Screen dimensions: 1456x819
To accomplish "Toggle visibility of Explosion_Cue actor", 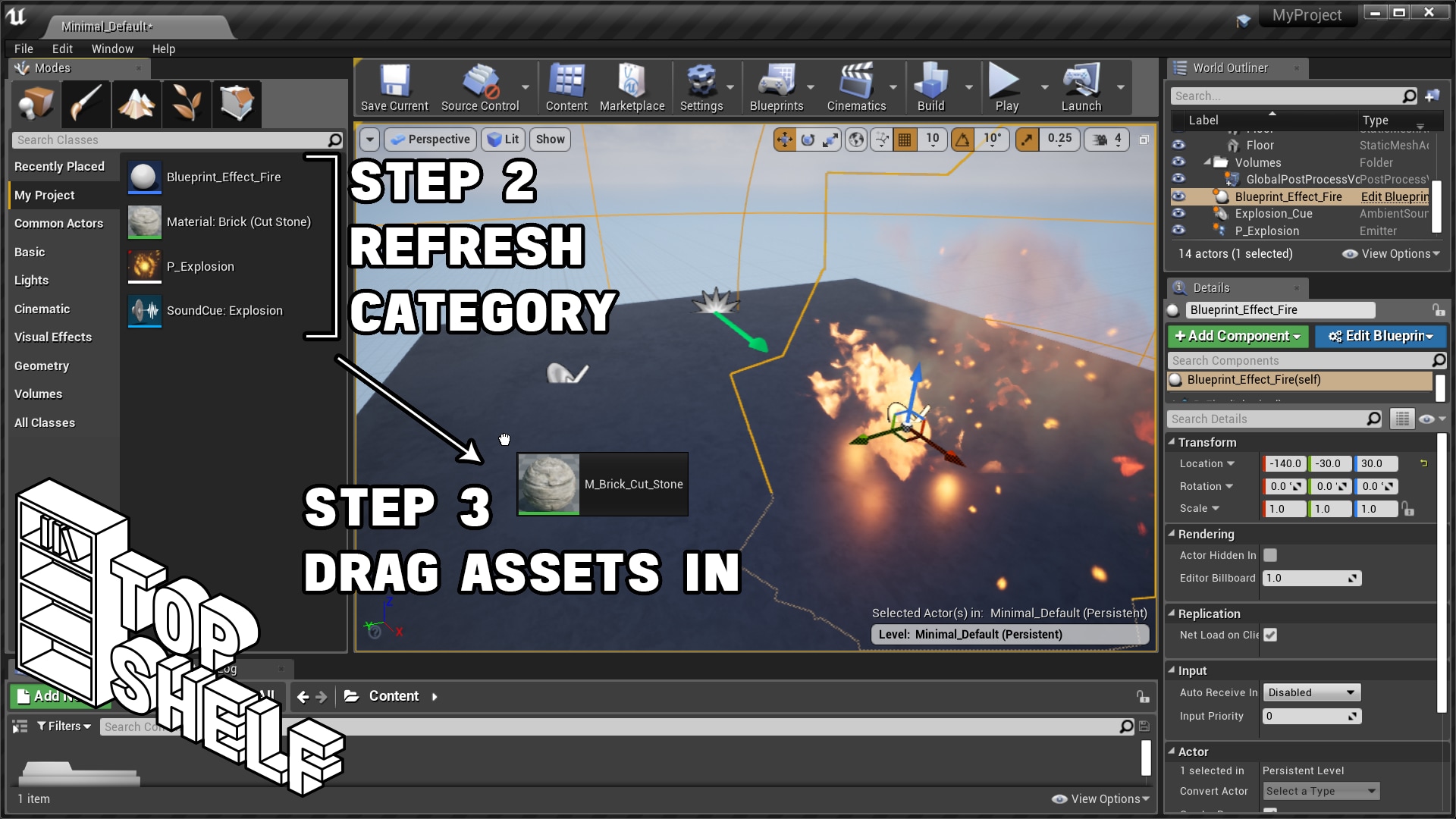I will click(1178, 213).
